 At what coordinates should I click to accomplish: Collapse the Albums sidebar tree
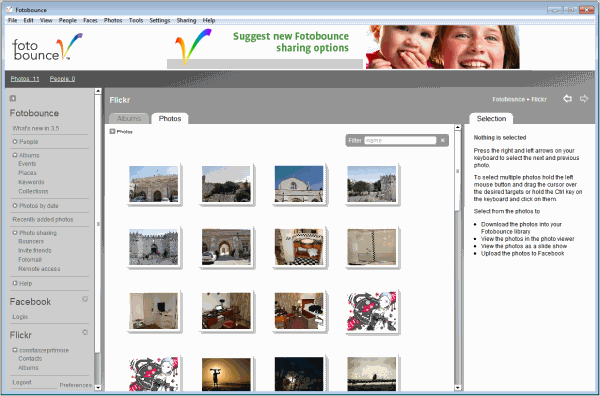[x=15, y=155]
